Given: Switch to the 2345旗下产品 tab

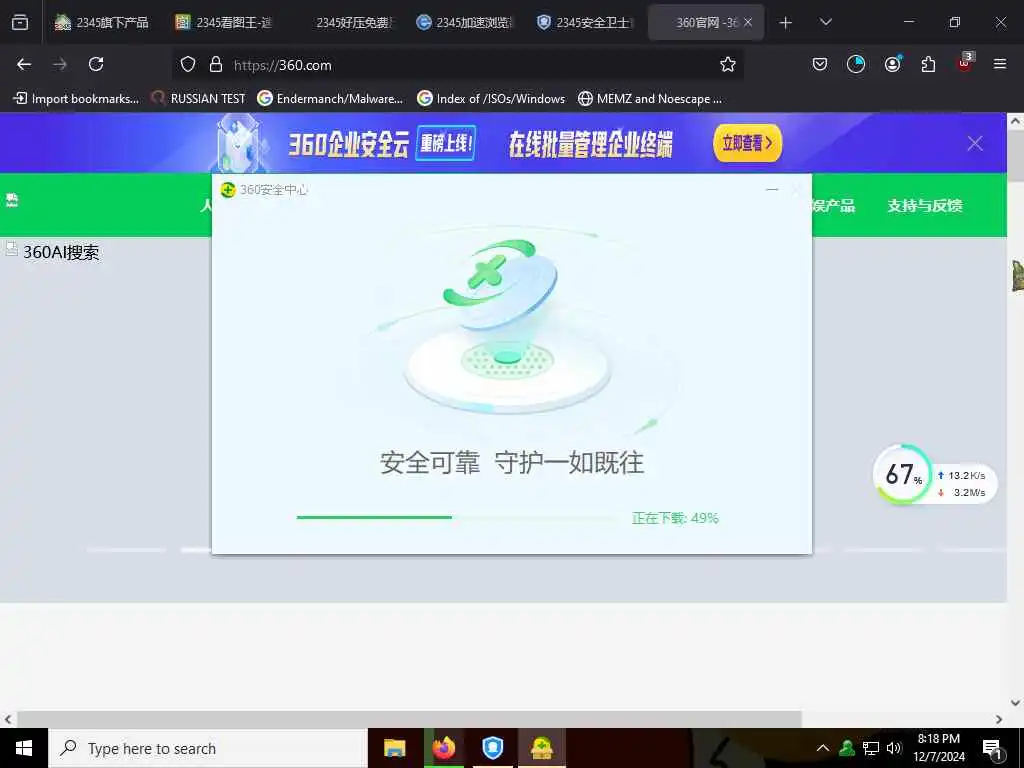Looking at the screenshot, I should coord(102,22).
